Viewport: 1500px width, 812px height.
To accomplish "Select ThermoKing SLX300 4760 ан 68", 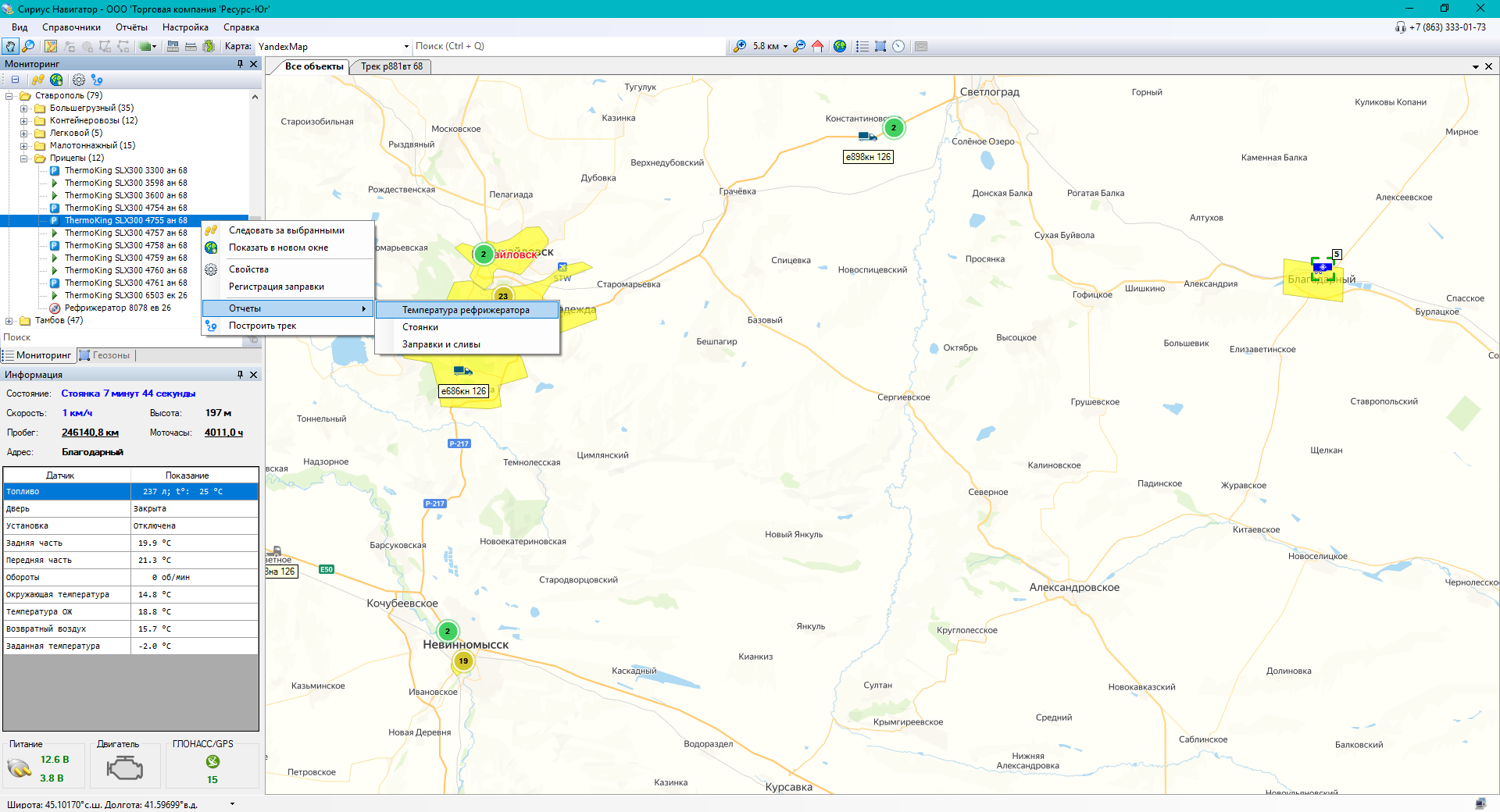I will coord(126,270).
